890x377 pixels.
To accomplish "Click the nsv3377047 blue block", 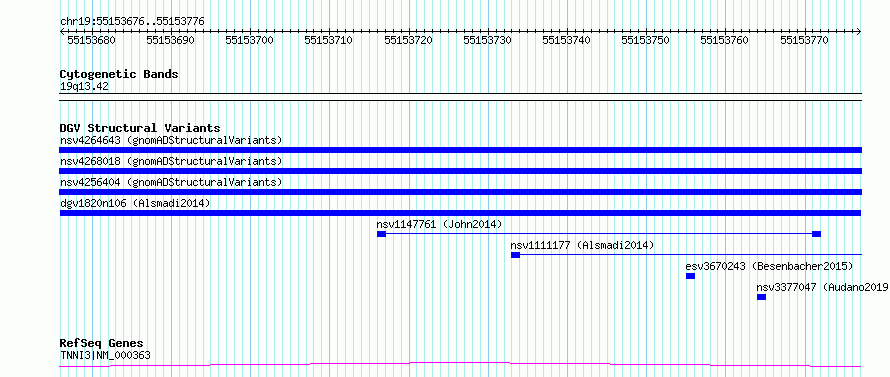I will [761, 297].
